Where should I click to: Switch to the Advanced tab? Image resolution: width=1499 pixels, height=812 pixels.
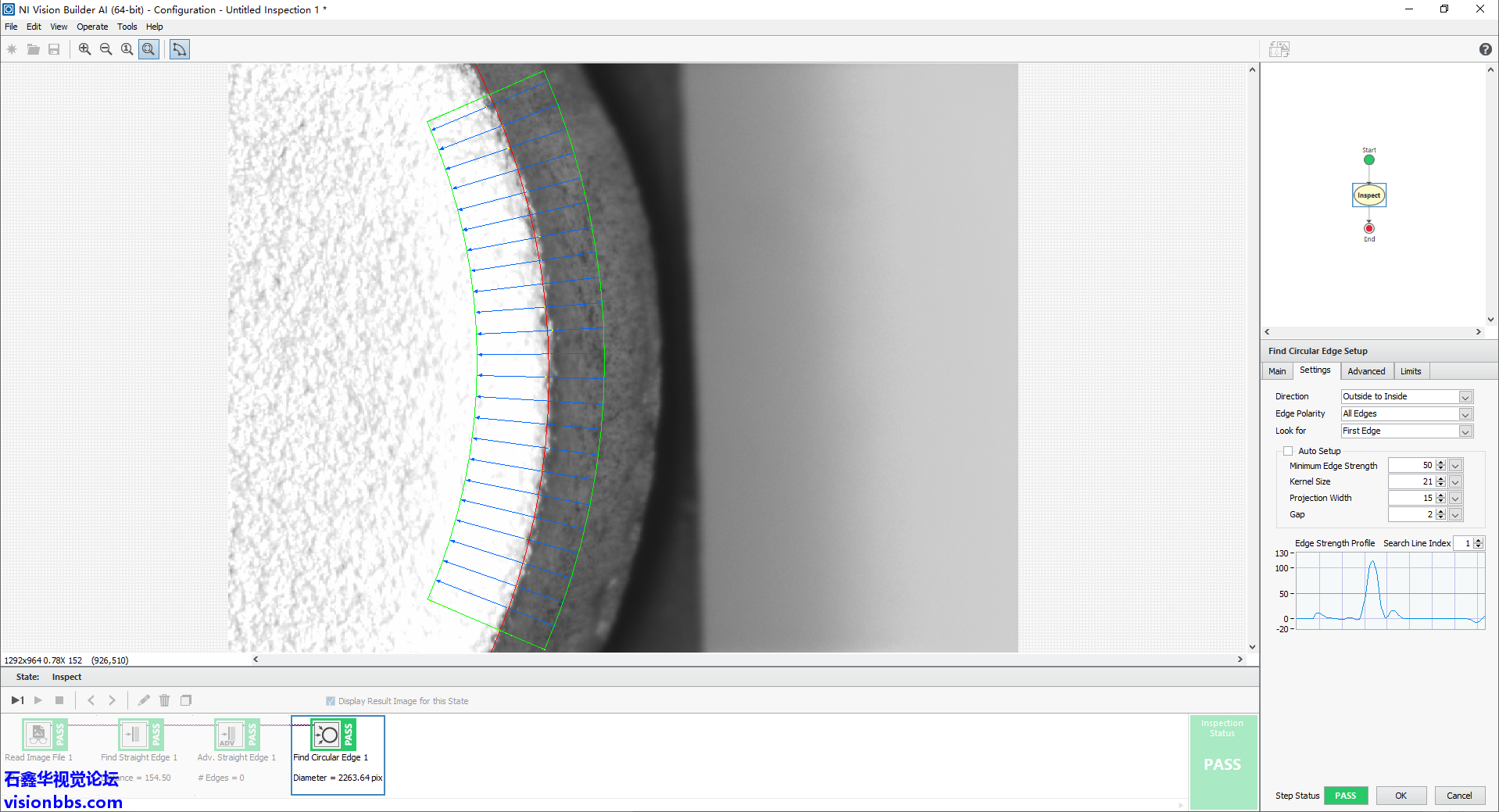pyautogui.click(x=1365, y=371)
